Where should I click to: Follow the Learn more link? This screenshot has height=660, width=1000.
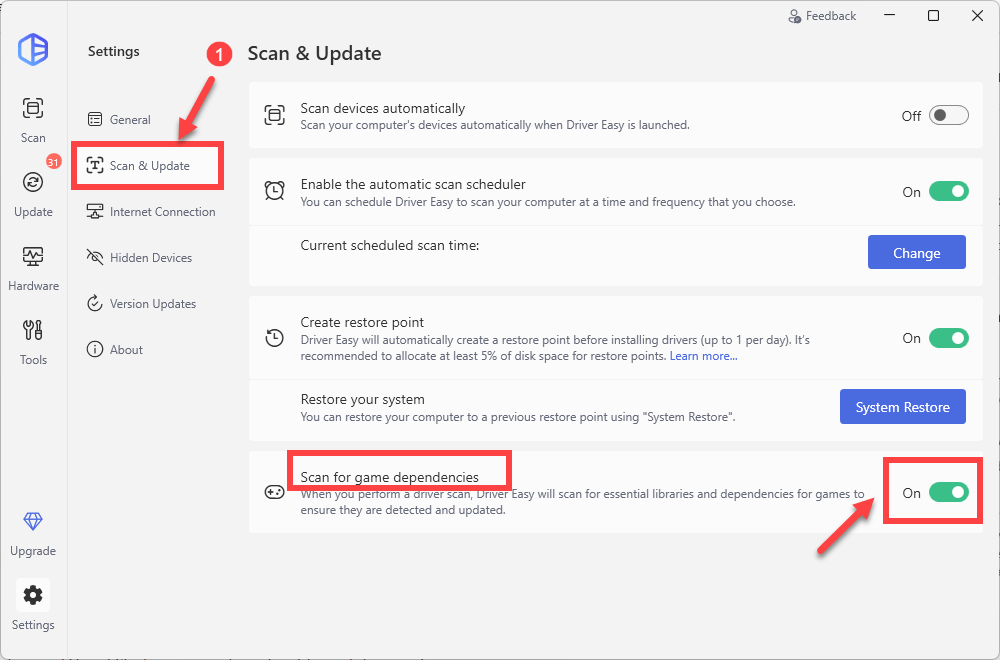point(703,357)
